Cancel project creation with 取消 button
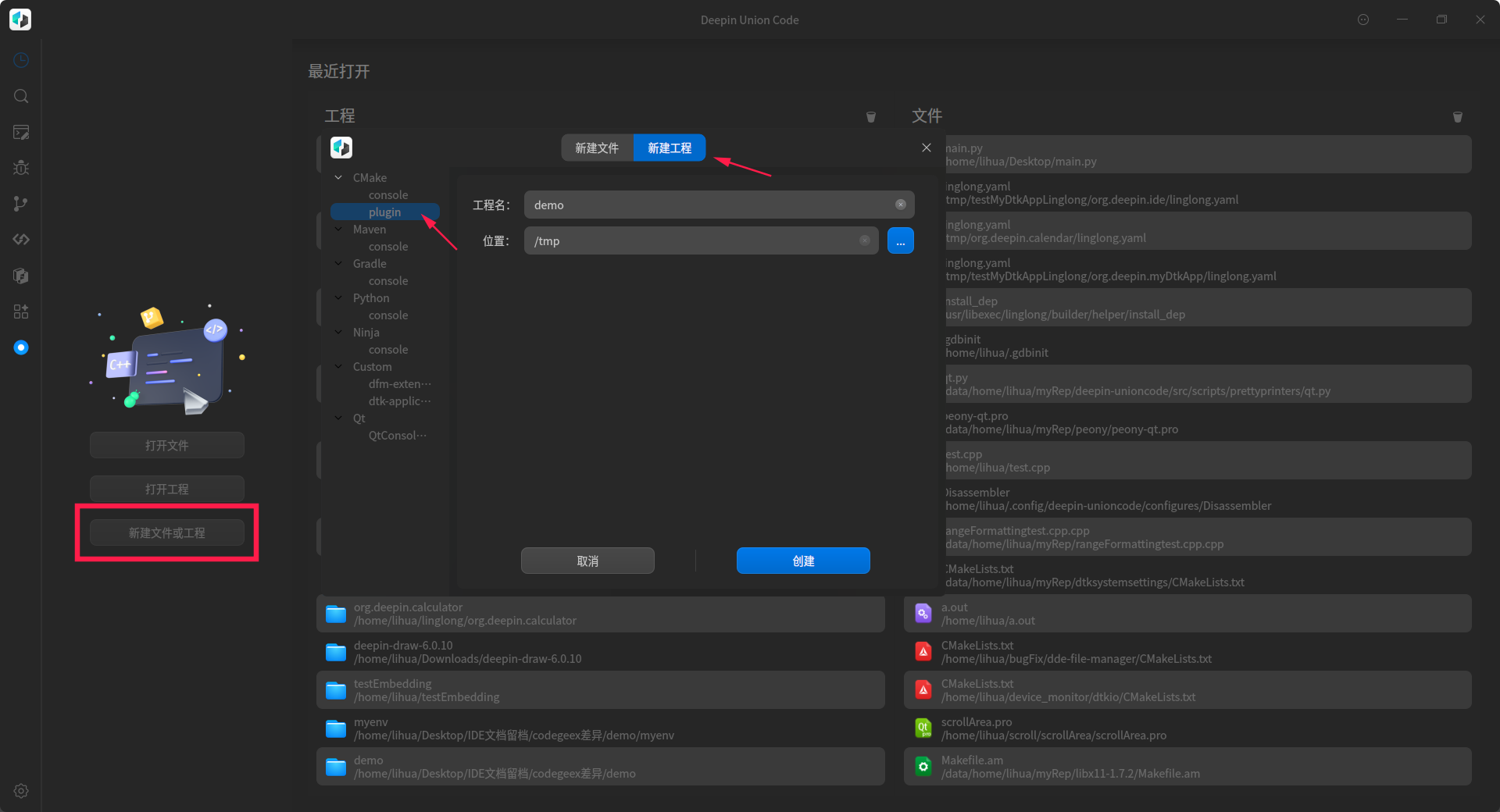The image size is (1500, 812). [x=587, y=561]
